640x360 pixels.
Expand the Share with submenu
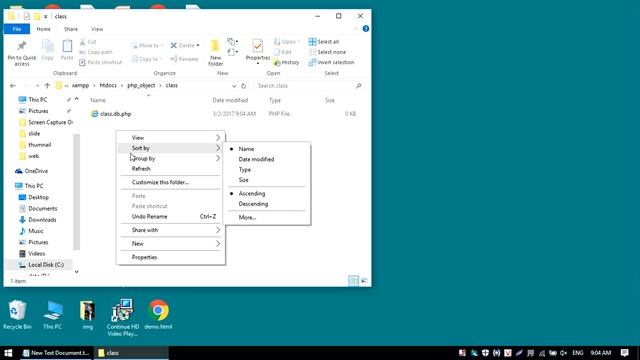click(x=171, y=230)
